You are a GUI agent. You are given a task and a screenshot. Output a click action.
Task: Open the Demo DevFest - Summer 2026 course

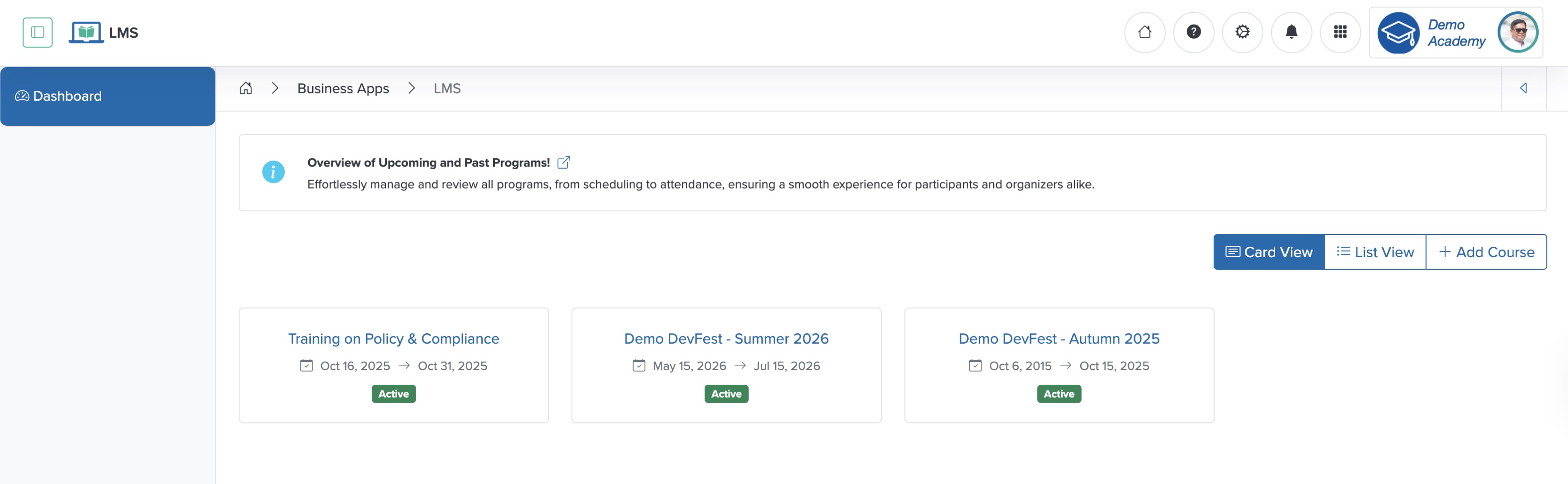point(726,338)
